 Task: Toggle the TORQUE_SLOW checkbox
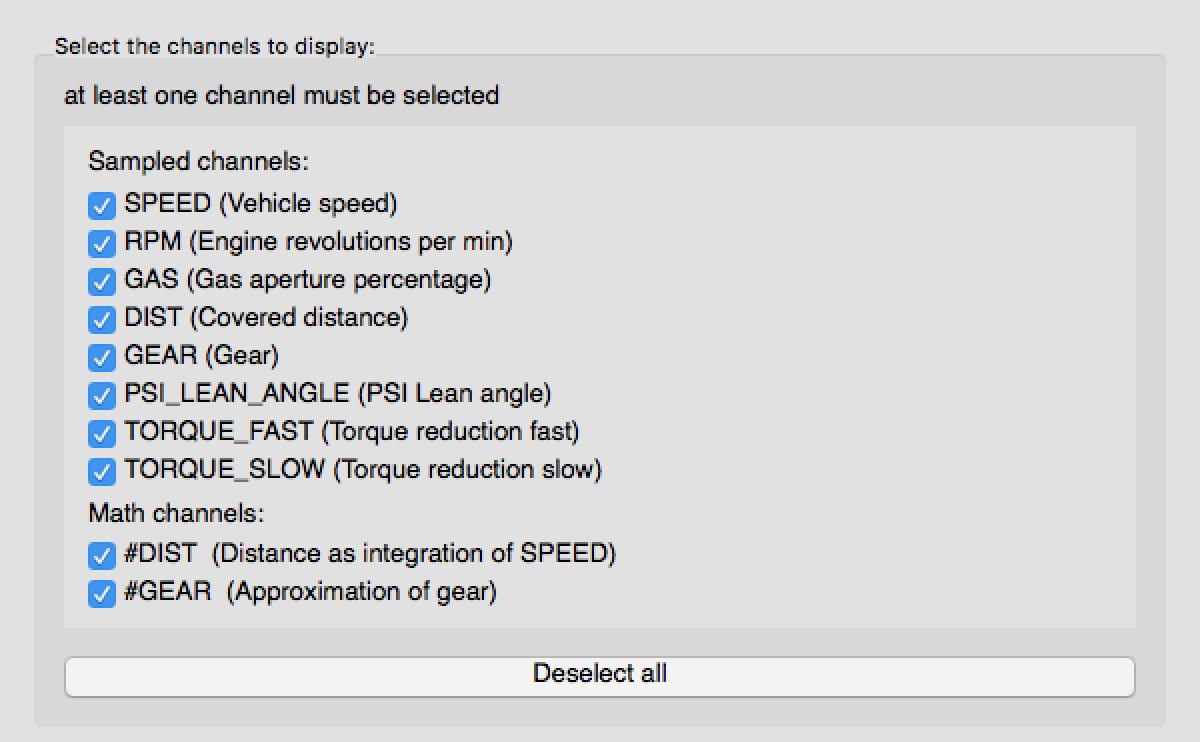pyautogui.click(x=102, y=471)
